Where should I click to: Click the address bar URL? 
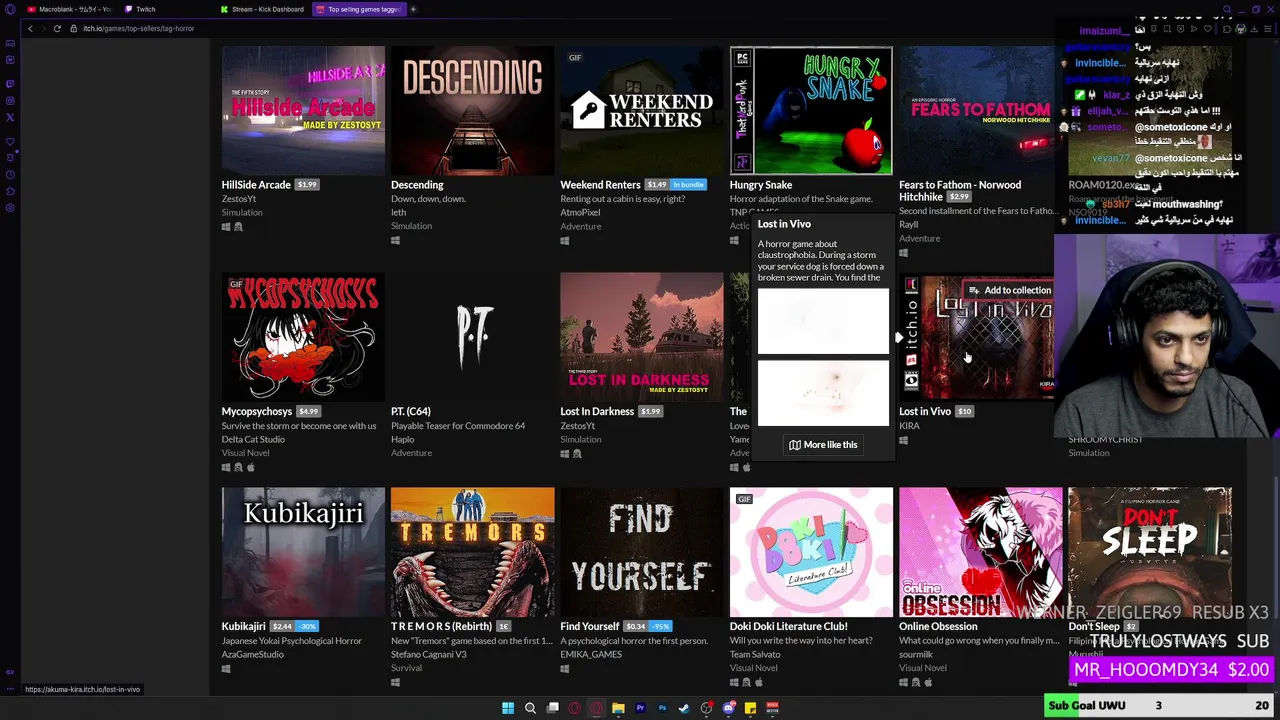(x=138, y=28)
